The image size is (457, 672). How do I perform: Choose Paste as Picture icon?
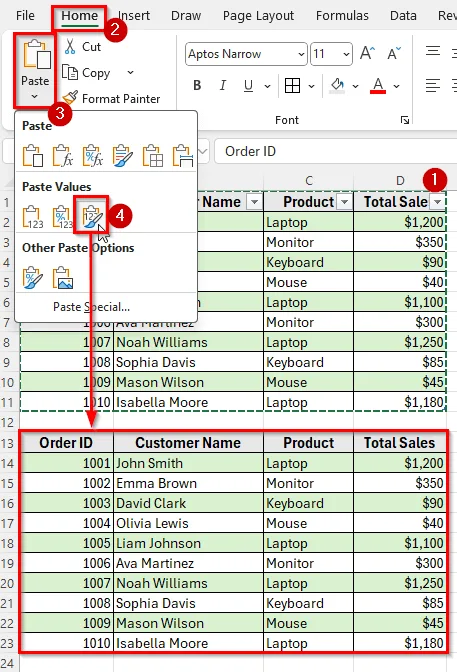[x=63, y=278]
